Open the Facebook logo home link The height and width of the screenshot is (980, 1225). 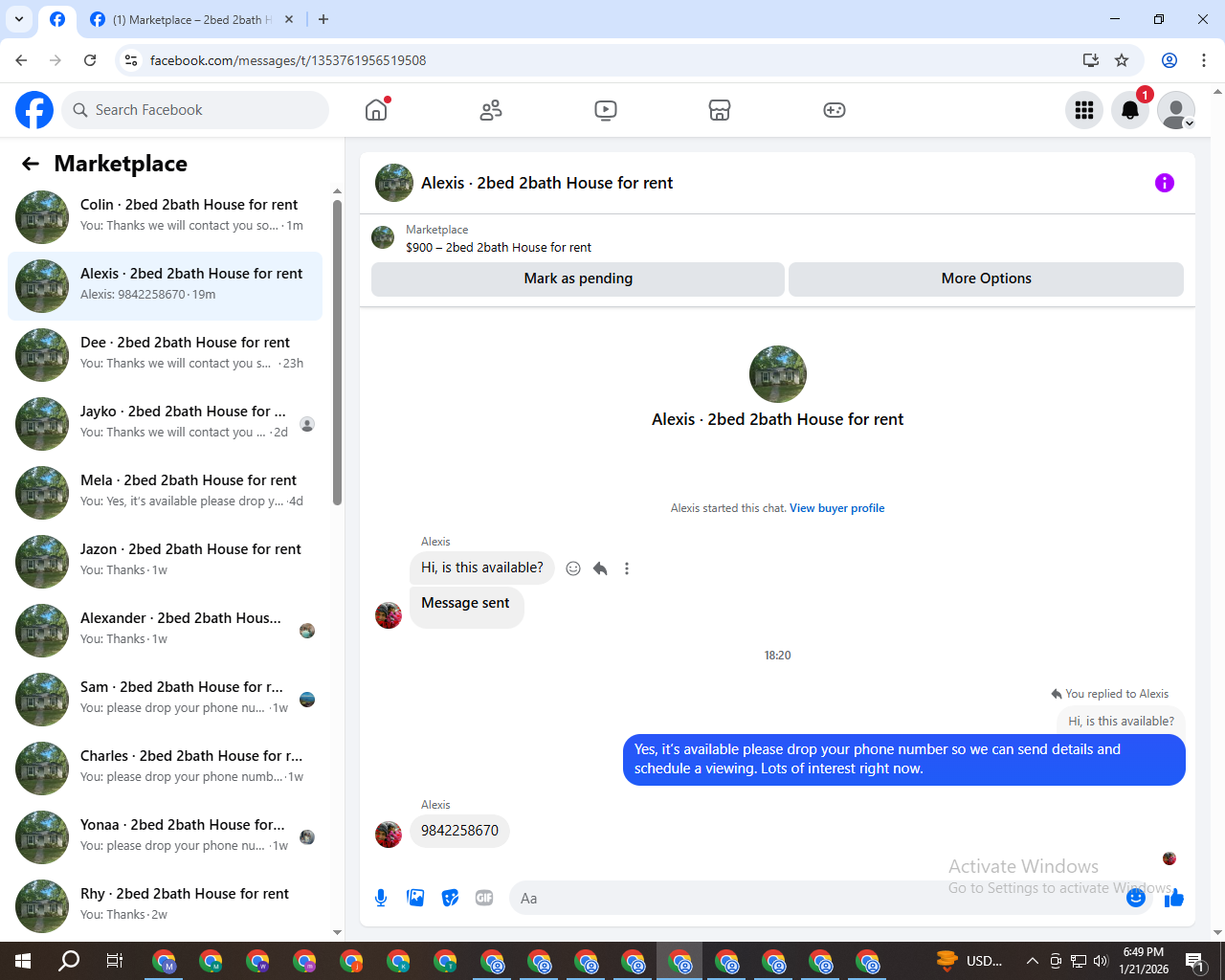coord(34,110)
